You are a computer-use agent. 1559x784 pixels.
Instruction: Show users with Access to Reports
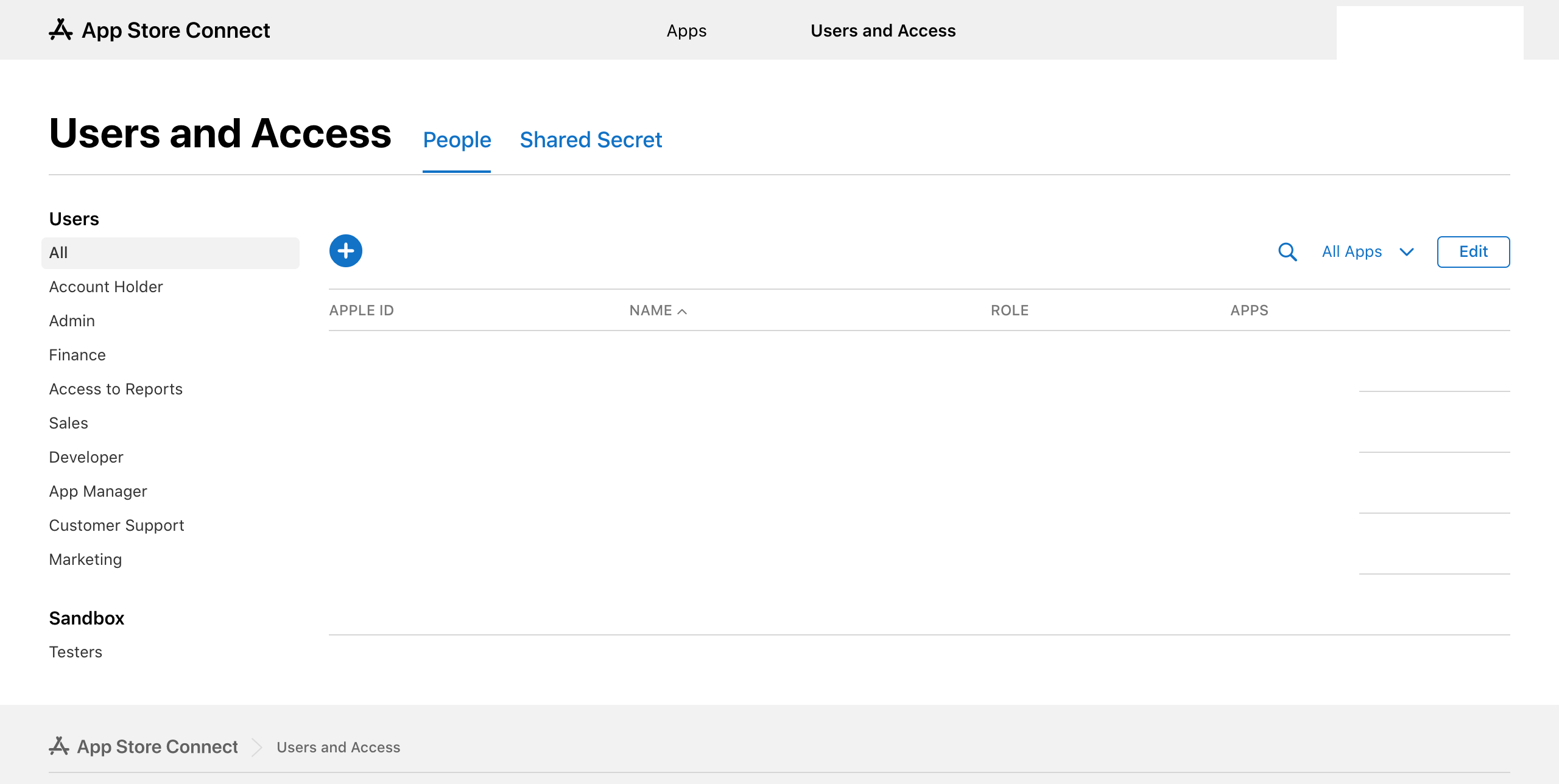tap(116, 389)
